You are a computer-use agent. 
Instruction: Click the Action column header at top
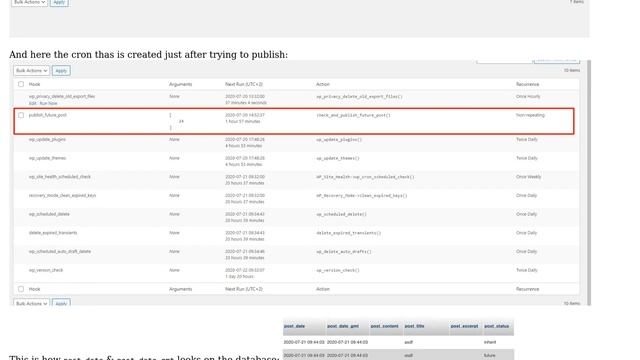tap(322, 84)
